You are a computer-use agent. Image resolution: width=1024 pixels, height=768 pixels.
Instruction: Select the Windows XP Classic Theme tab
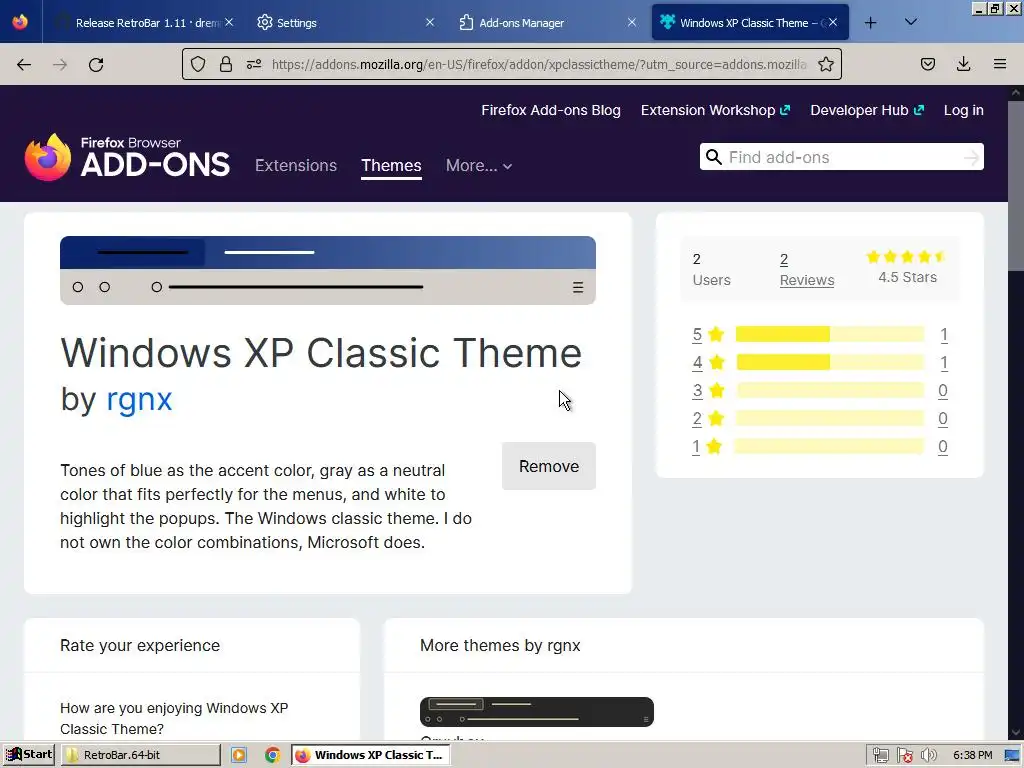(750, 22)
